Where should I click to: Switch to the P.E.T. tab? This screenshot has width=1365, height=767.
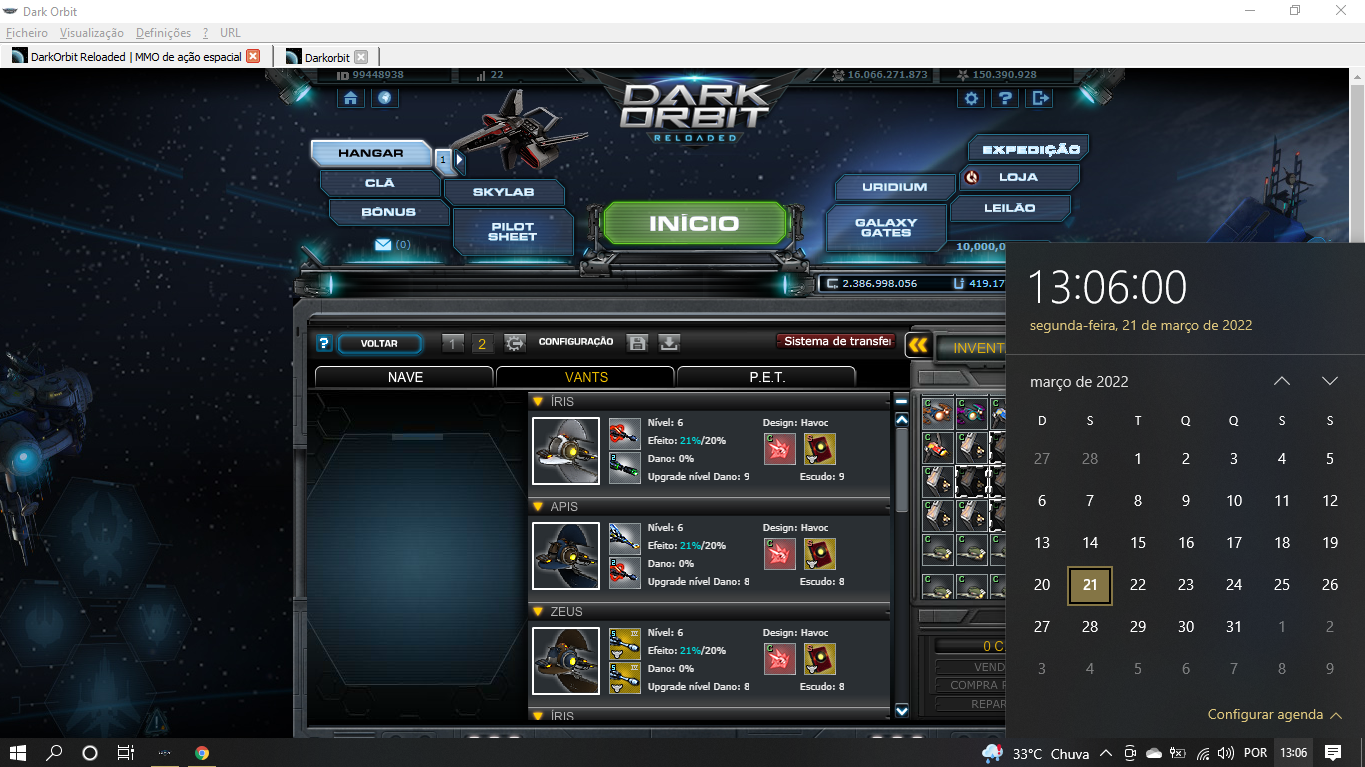tap(767, 377)
